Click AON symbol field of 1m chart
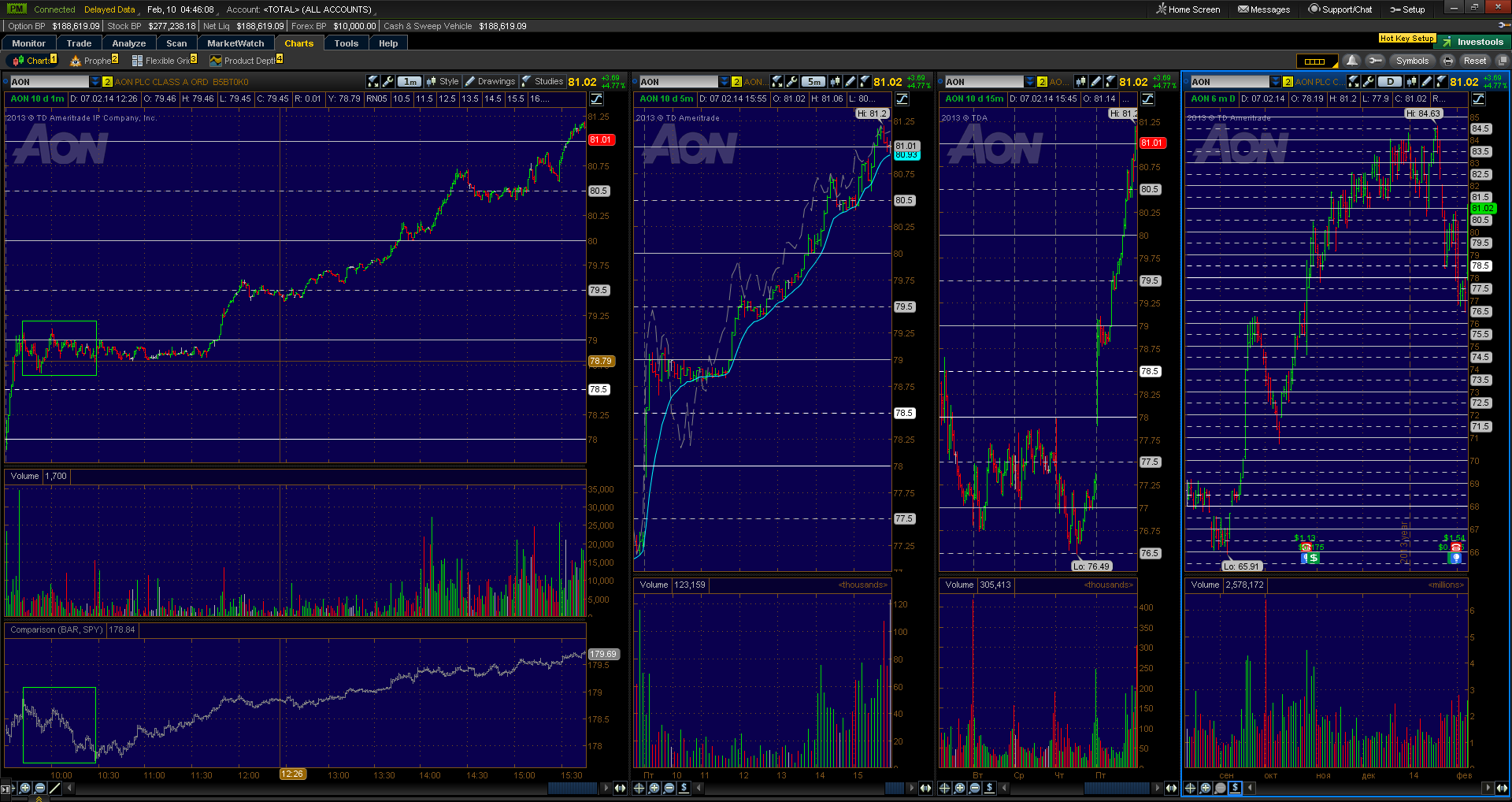1512x802 pixels. point(49,82)
